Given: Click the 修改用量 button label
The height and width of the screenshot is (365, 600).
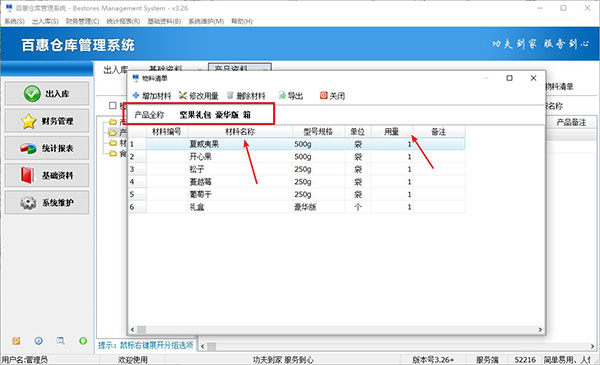Looking at the screenshot, I should [204, 96].
